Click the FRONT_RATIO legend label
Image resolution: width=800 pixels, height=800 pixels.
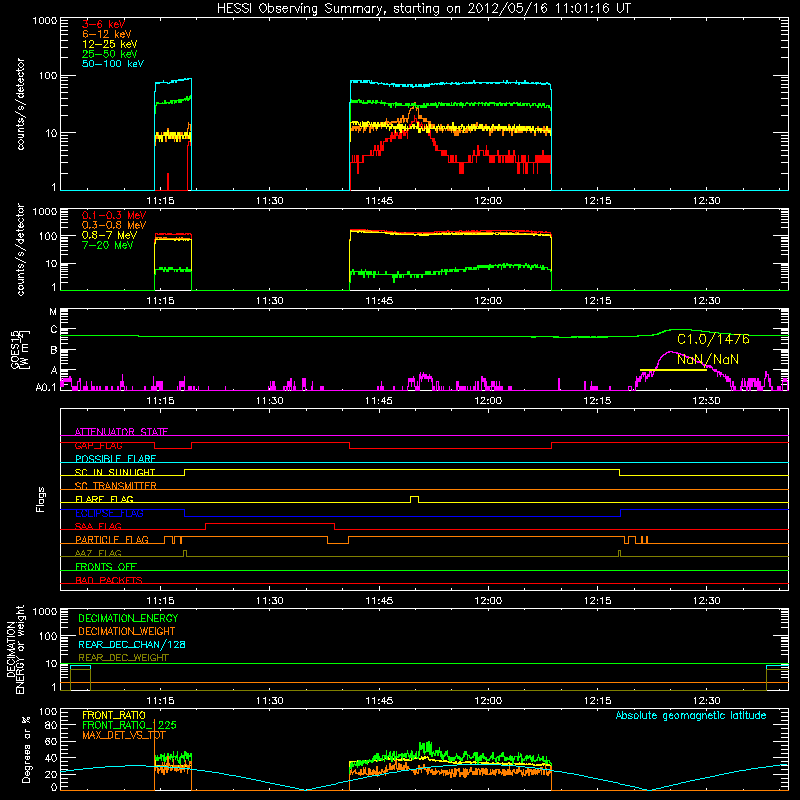point(114,715)
